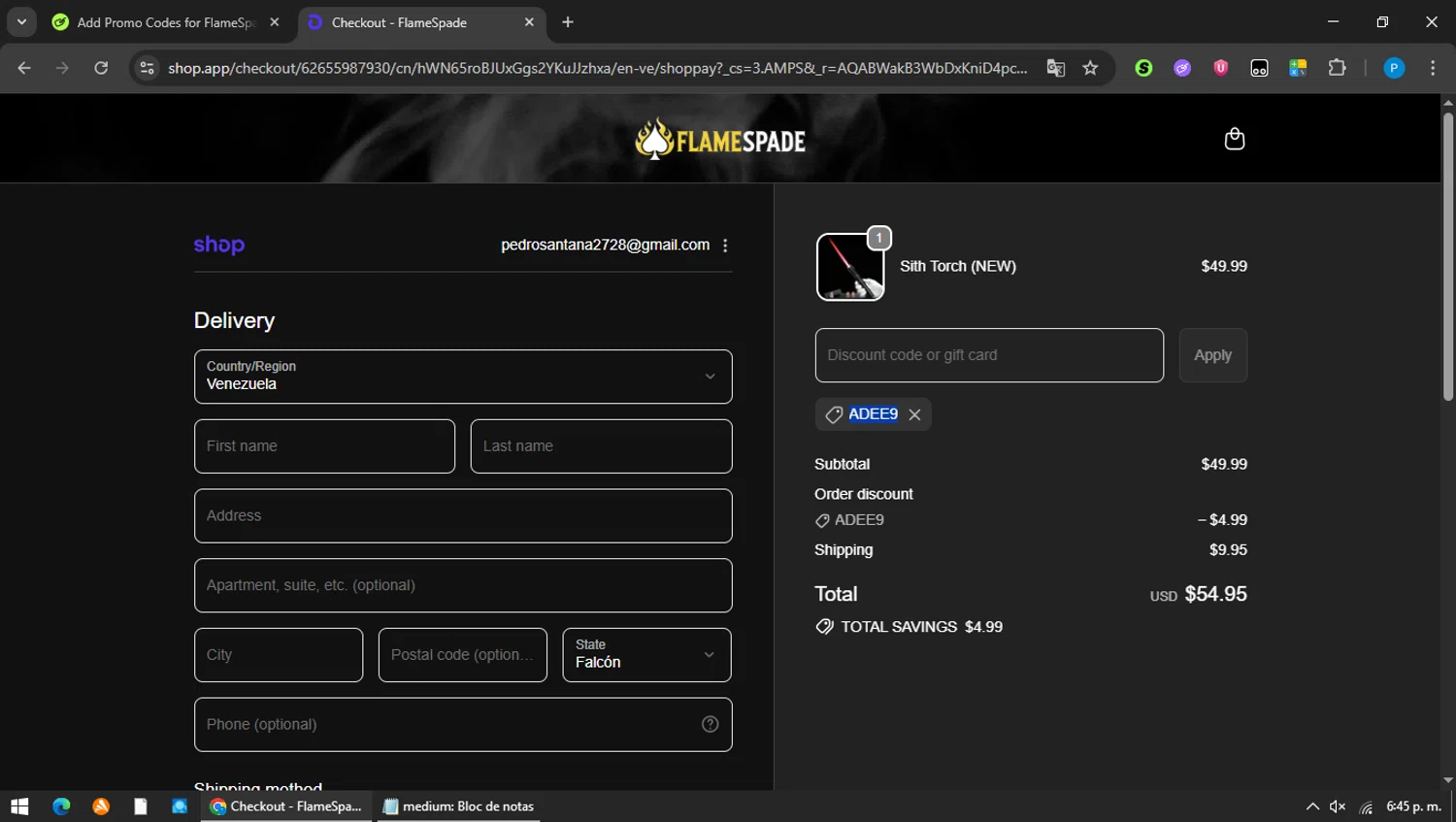Expand the Country/Region dropdown
Image resolution: width=1456 pixels, height=822 pixels.
(x=463, y=377)
